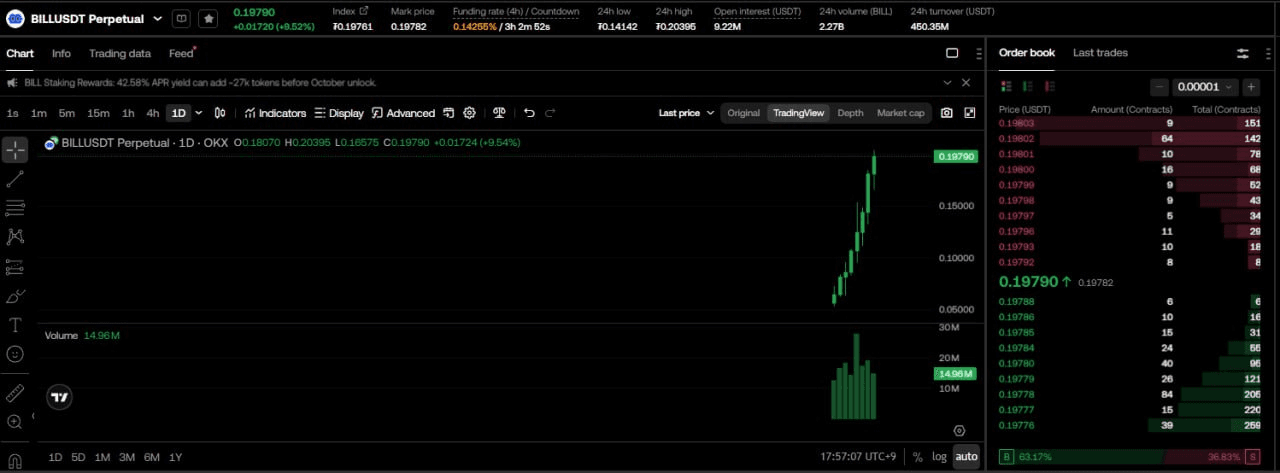Screen dimensions: 1280x473
Task: Open the Feed tab
Action: tap(181, 53)
